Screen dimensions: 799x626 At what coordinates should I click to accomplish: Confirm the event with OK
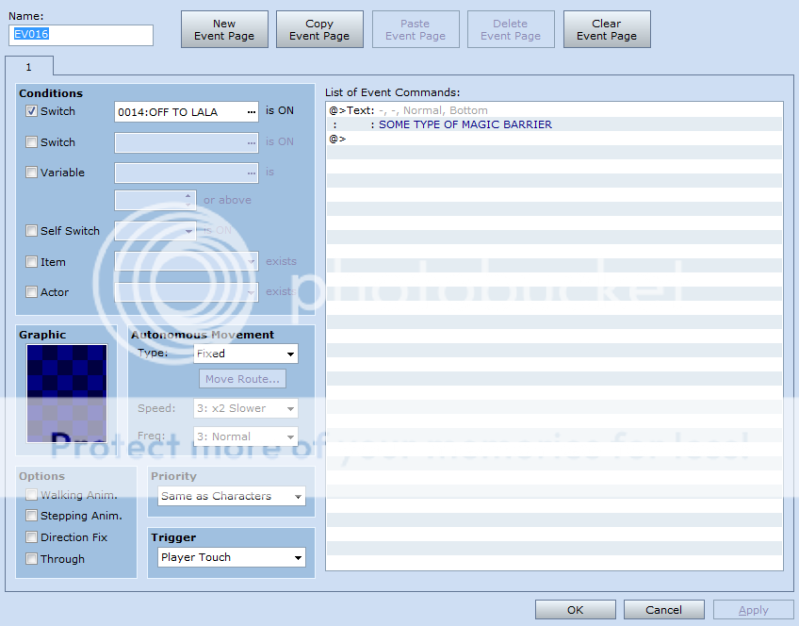575,609
